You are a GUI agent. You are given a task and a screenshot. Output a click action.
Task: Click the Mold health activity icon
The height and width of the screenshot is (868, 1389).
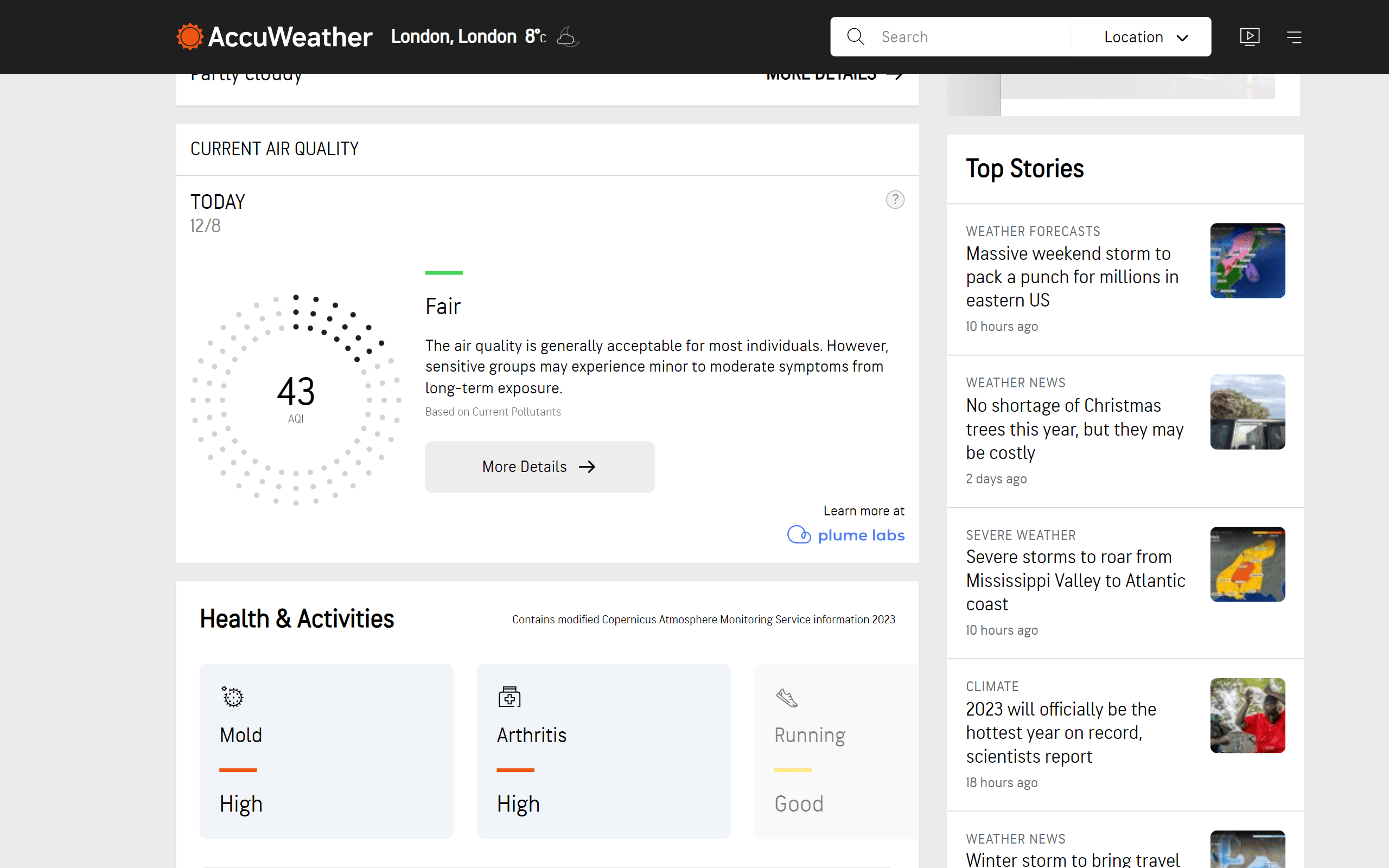232,696
